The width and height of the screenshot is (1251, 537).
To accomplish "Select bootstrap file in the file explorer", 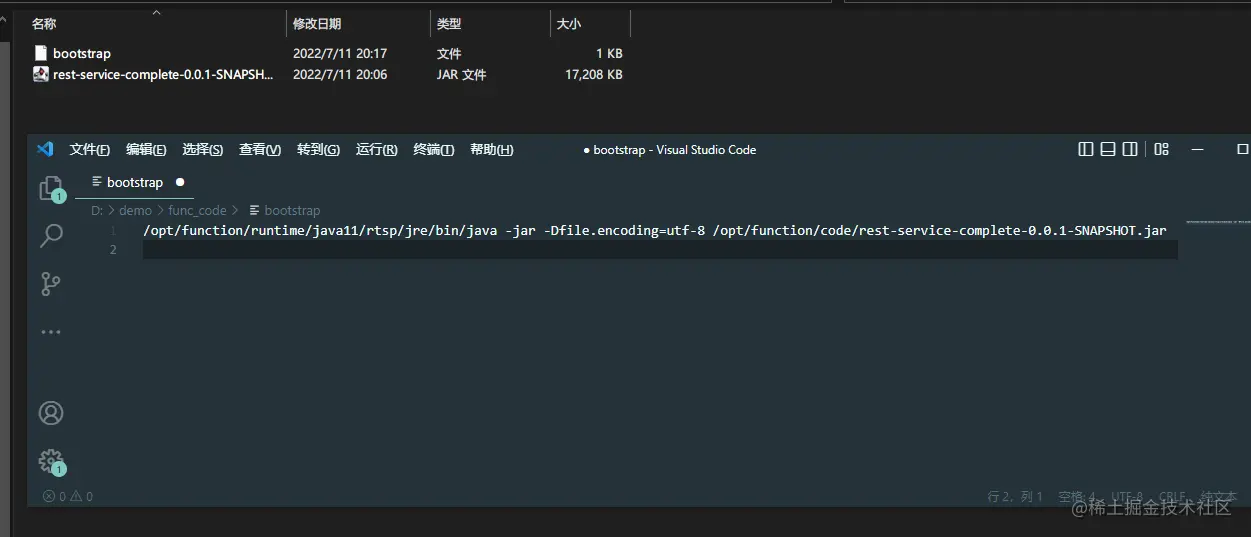I will pos(82,53).
